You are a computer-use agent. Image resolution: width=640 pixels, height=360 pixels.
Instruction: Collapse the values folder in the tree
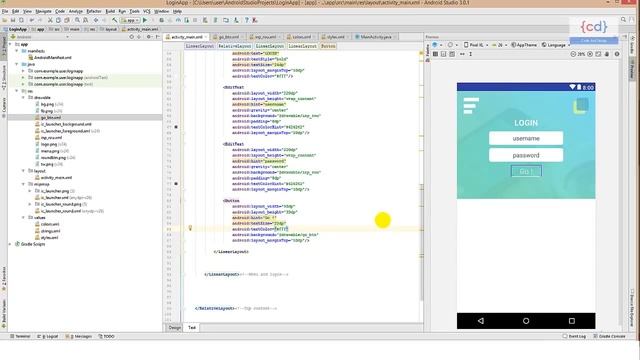coord(23,218)
